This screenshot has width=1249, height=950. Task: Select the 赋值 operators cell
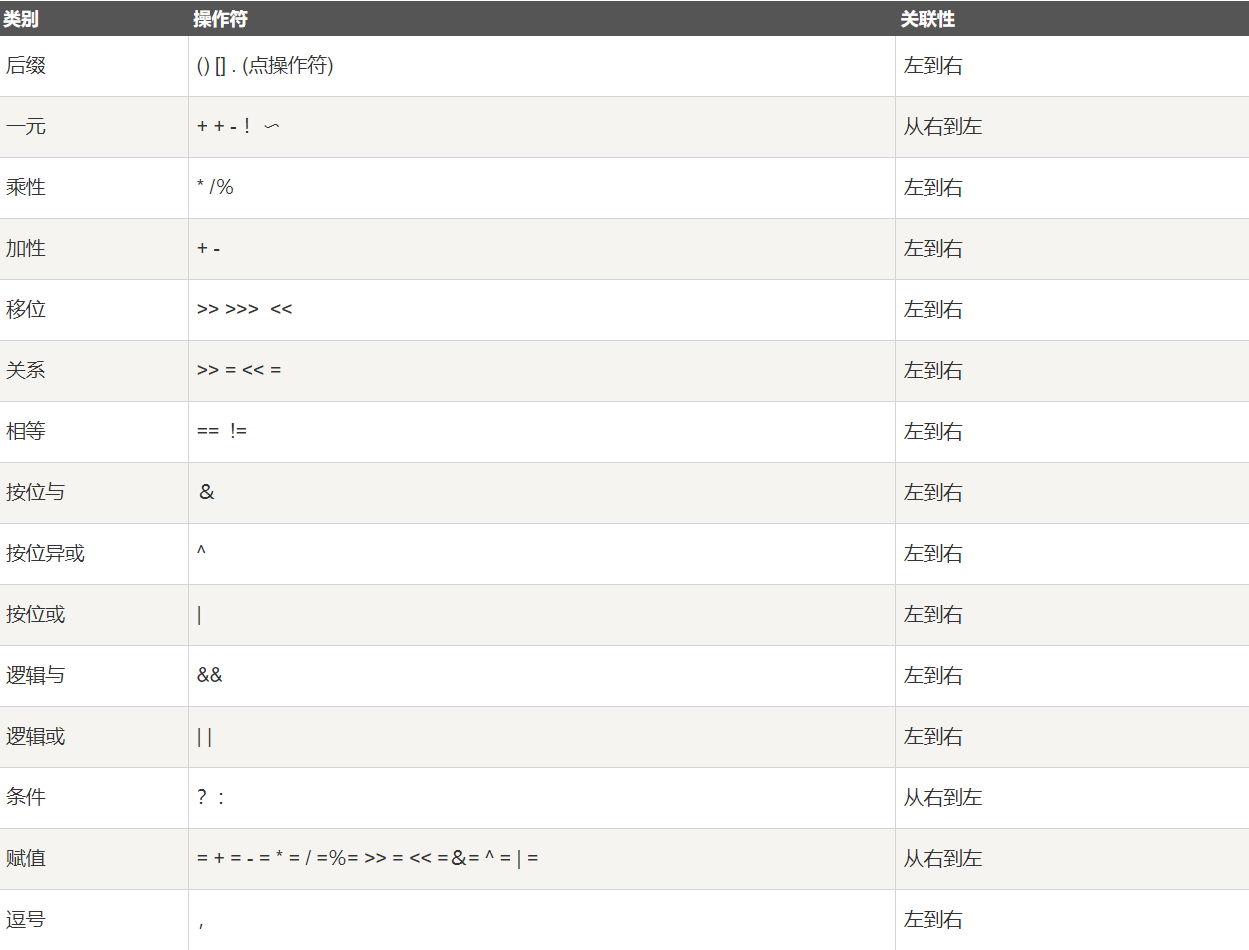pyautogui.click(x=542, y=859)
